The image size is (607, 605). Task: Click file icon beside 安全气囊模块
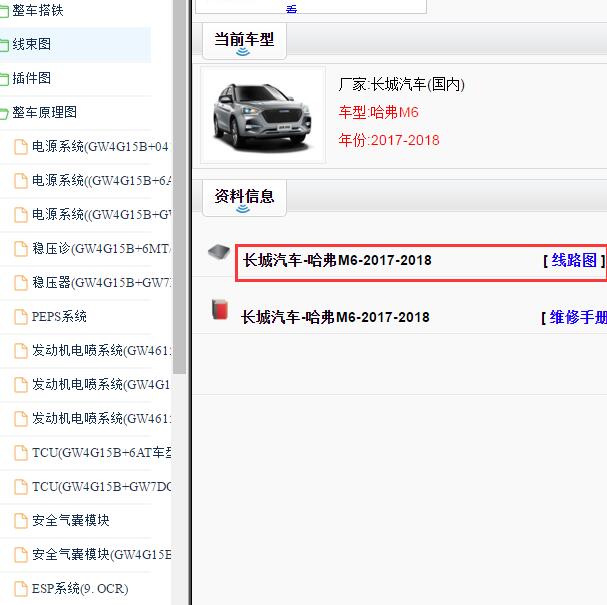click(21, 521)
